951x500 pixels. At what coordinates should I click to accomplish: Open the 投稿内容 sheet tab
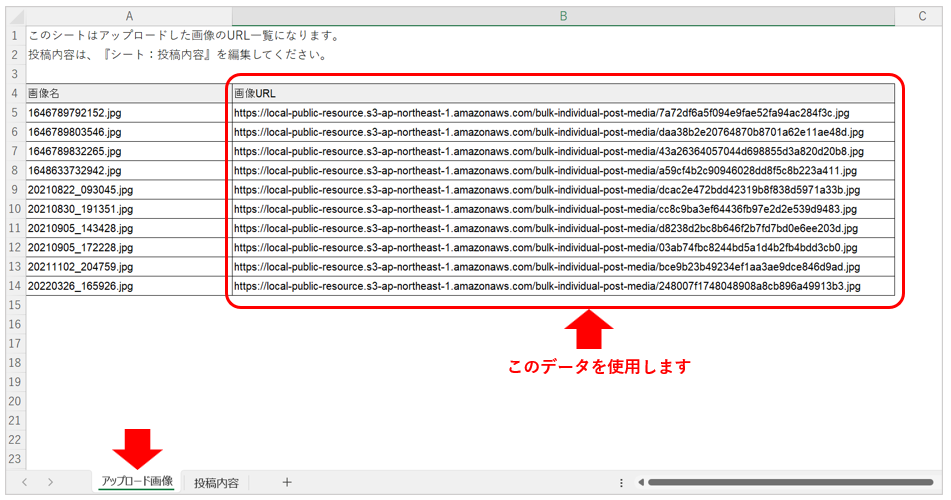click(x=216, y=483)
